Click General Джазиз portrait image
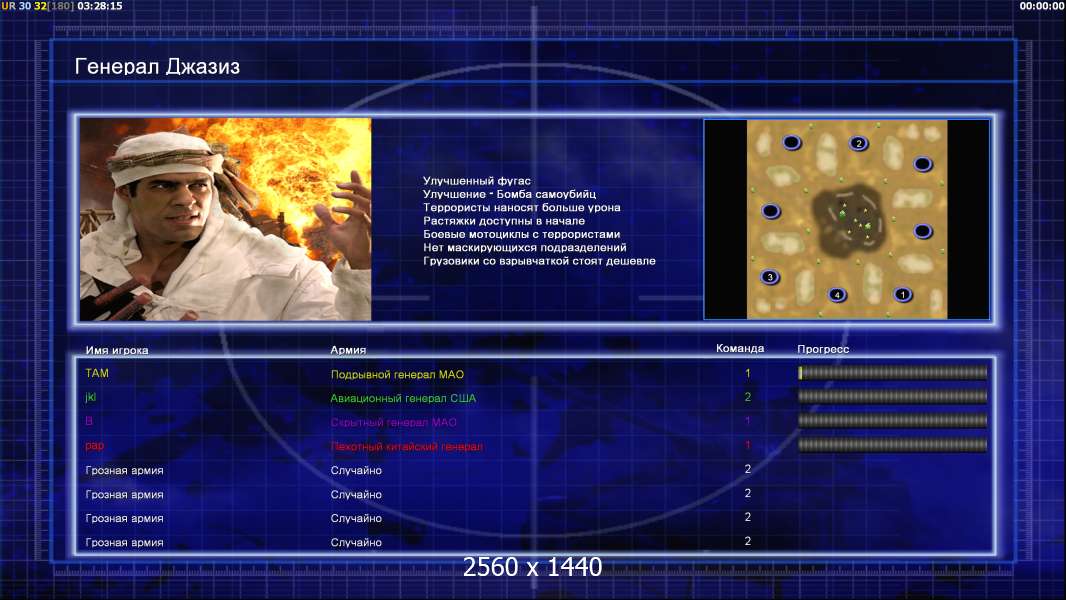Screen dimensions: 1066x600 point(225,219)
